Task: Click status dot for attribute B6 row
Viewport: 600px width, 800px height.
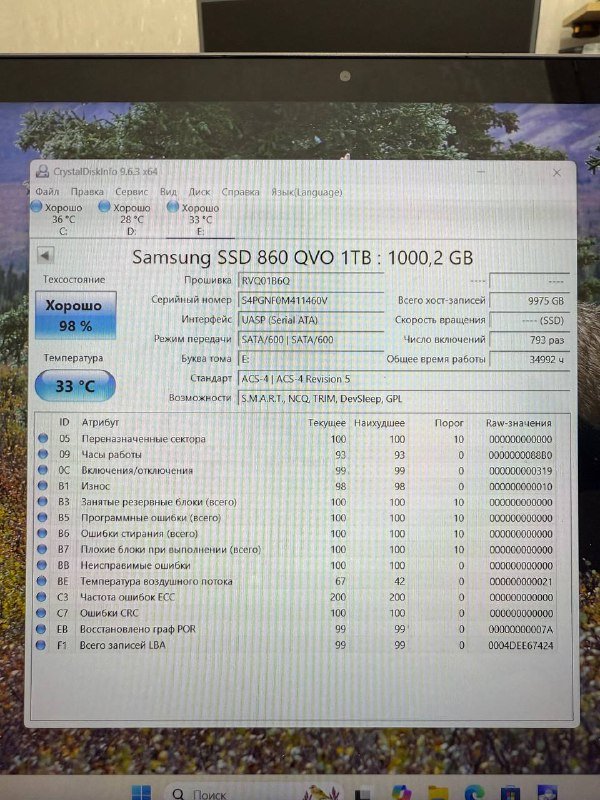Action: [x=42, y=533]
